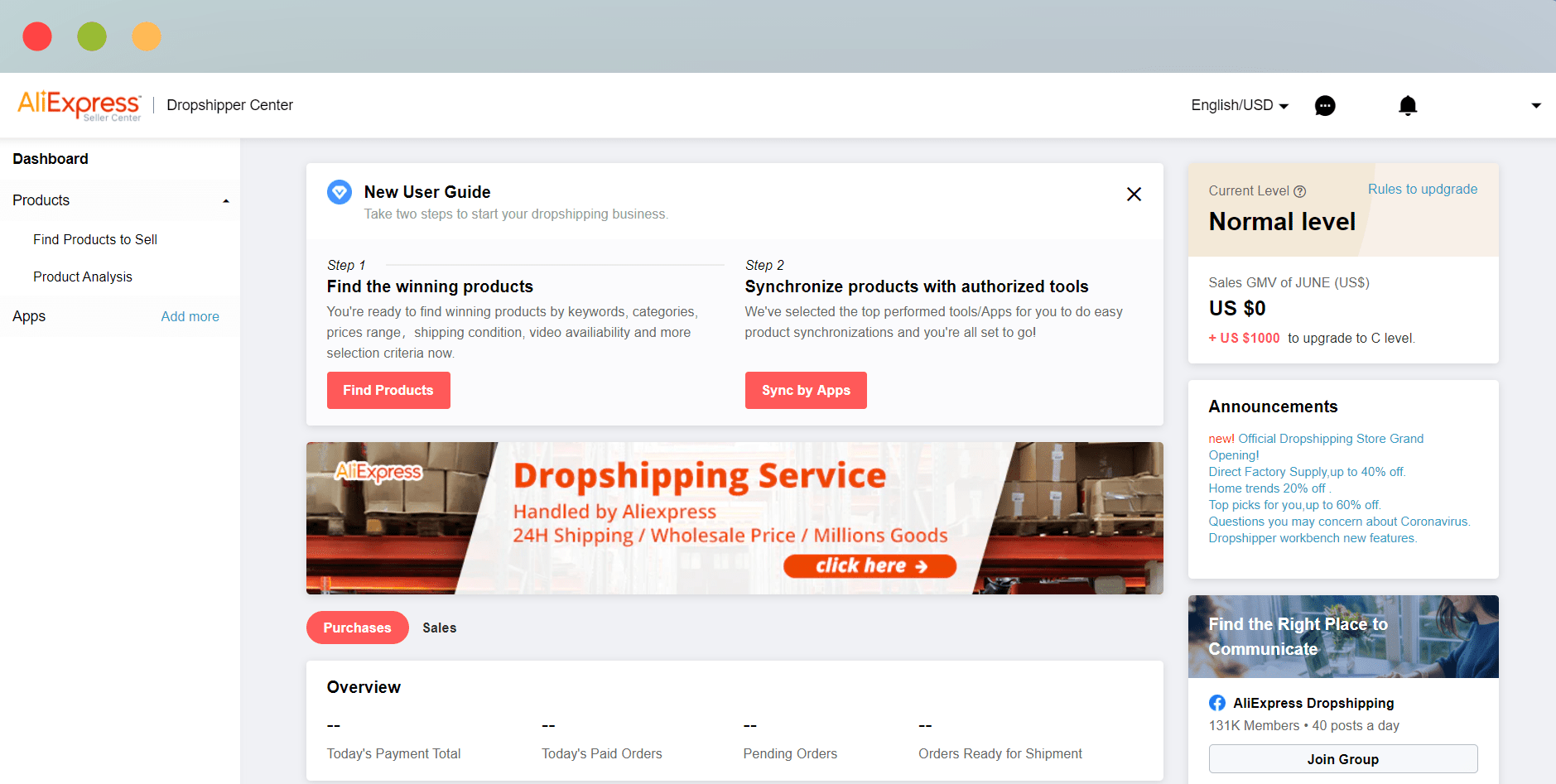Open Direct Factory Supply 40% off announcement
The width and height of the screenshot is (1556, 784).
tap(1307, 472)
